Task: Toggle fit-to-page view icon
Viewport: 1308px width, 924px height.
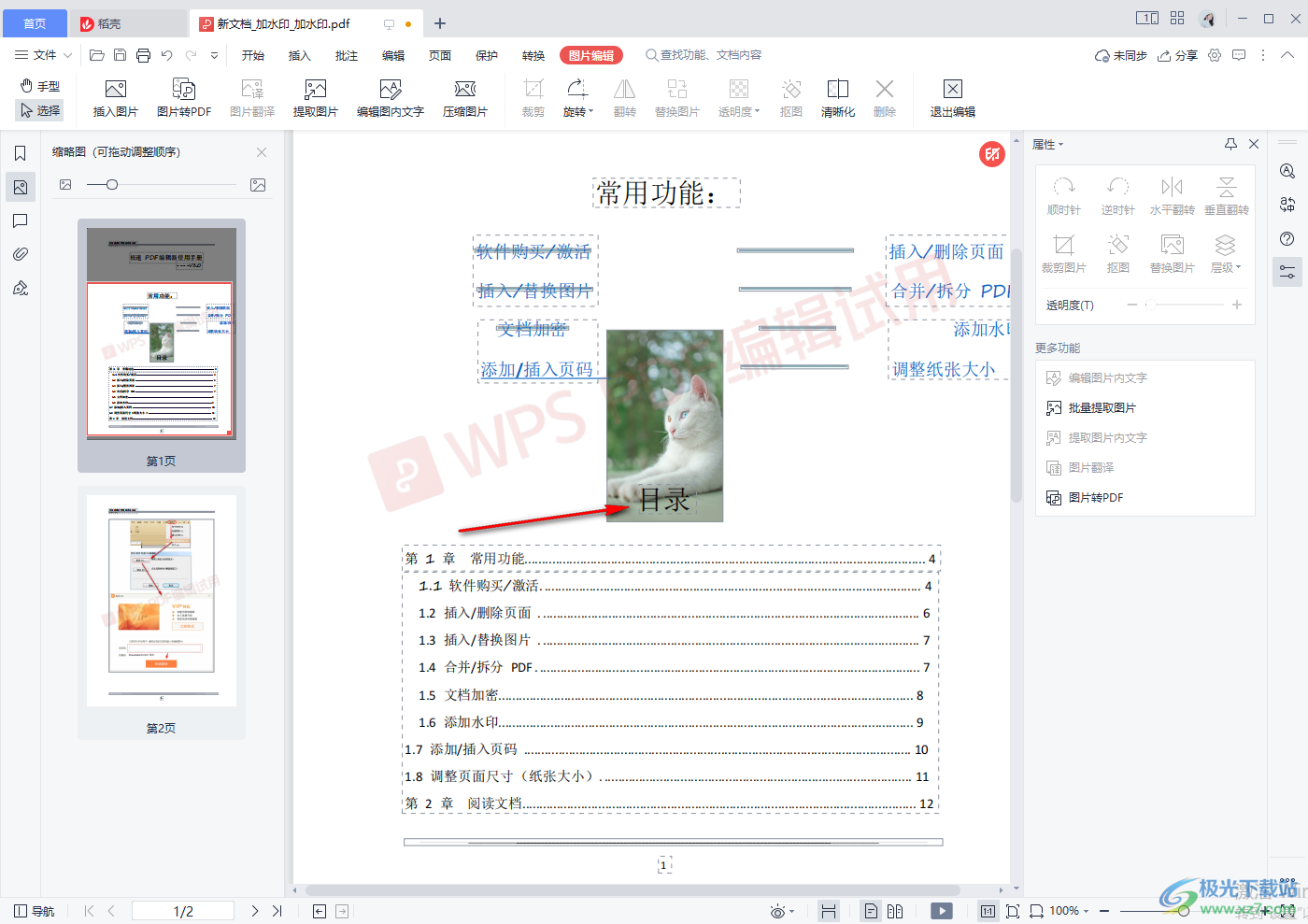Action: coord(1013,911)
